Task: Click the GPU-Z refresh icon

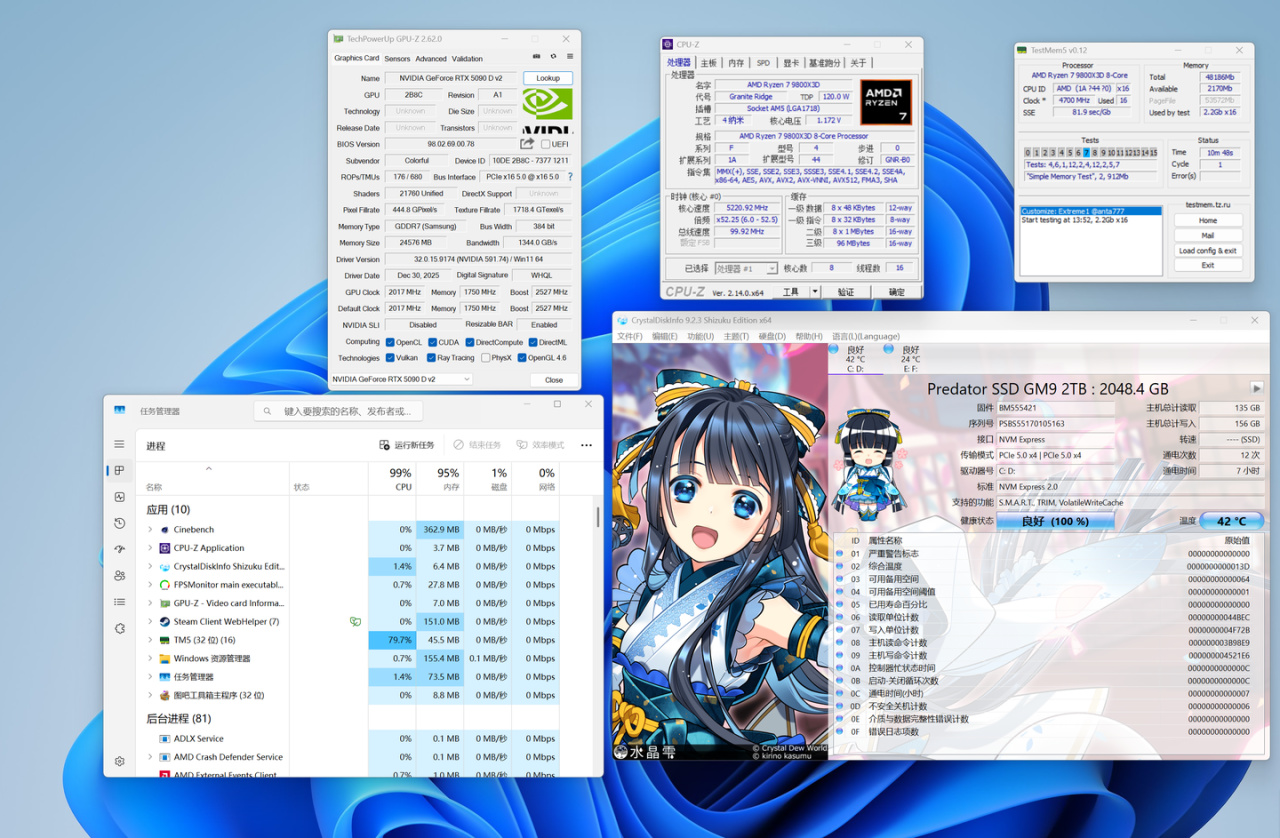Action: (x=554, y=58)
